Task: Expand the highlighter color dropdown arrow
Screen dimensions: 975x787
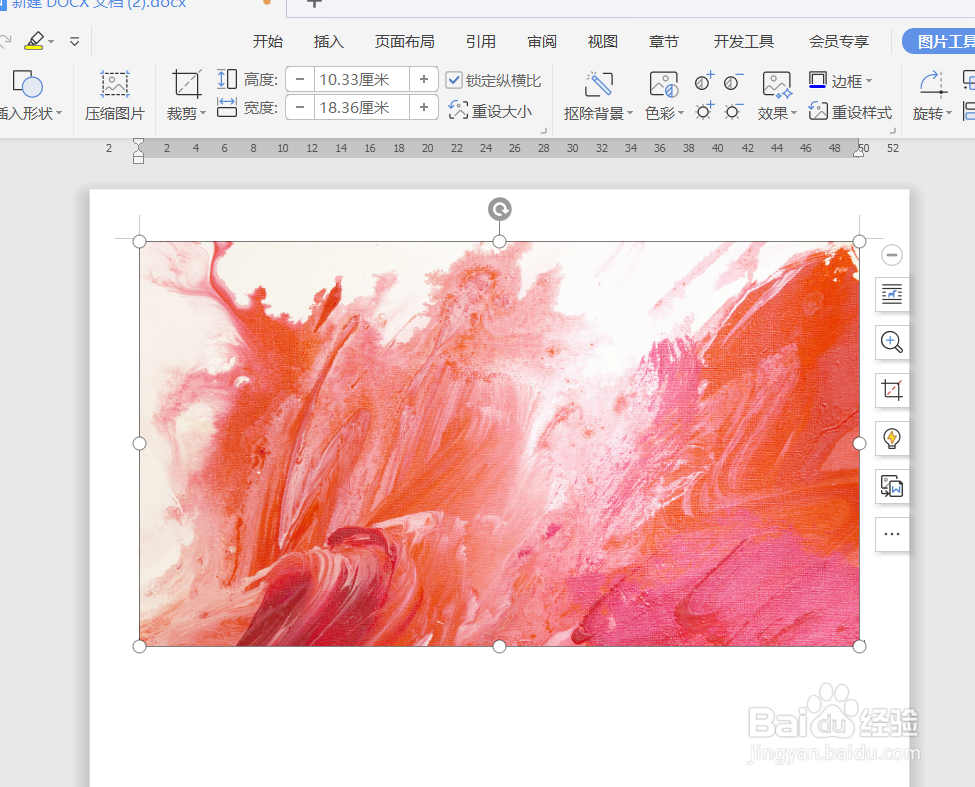Action: tap(51, 42)
